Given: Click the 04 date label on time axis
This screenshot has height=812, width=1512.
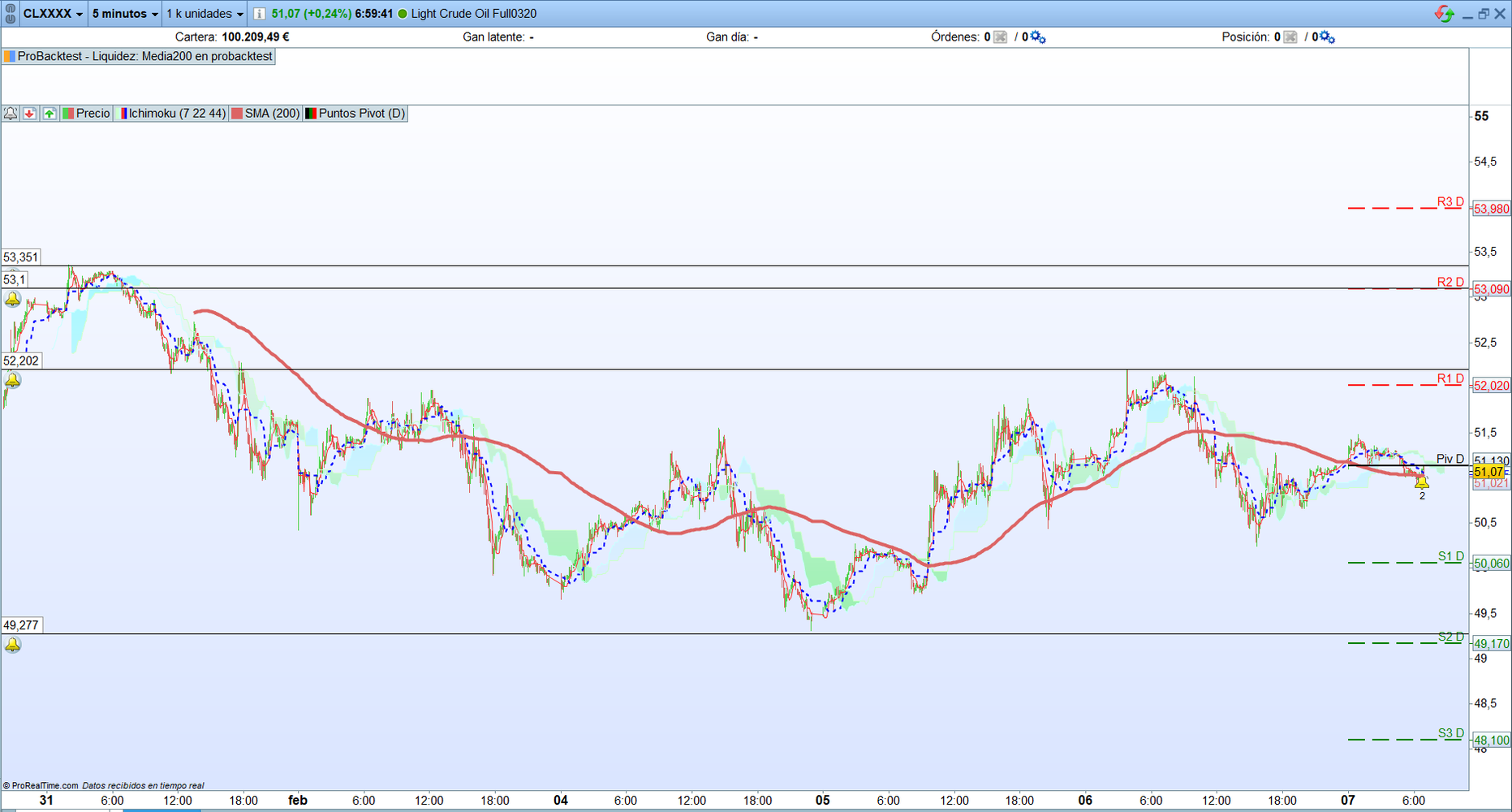Looking at the screenshot, I should (x=561, y=800).
